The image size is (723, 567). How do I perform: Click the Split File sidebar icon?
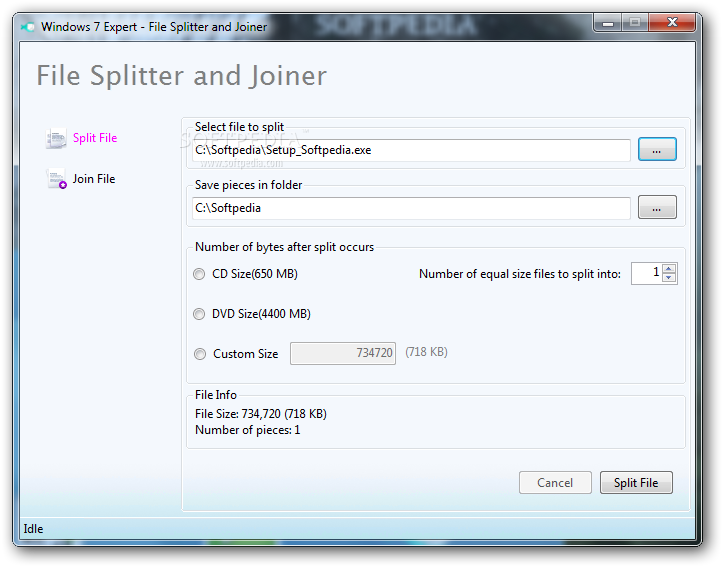pyautogui.click(x=56, y=138)
